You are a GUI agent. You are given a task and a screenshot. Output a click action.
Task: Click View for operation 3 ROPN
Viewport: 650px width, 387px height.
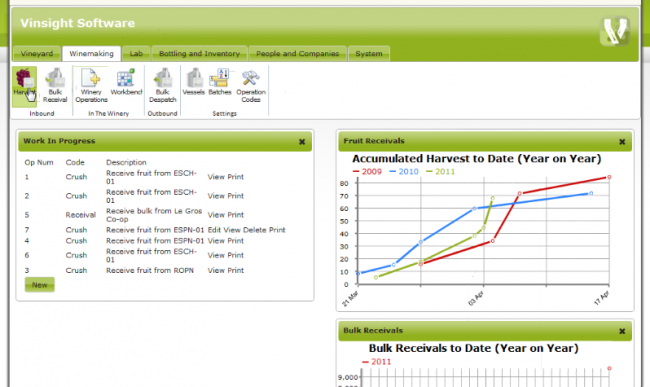pyautogui.click(x=216, y=270)
